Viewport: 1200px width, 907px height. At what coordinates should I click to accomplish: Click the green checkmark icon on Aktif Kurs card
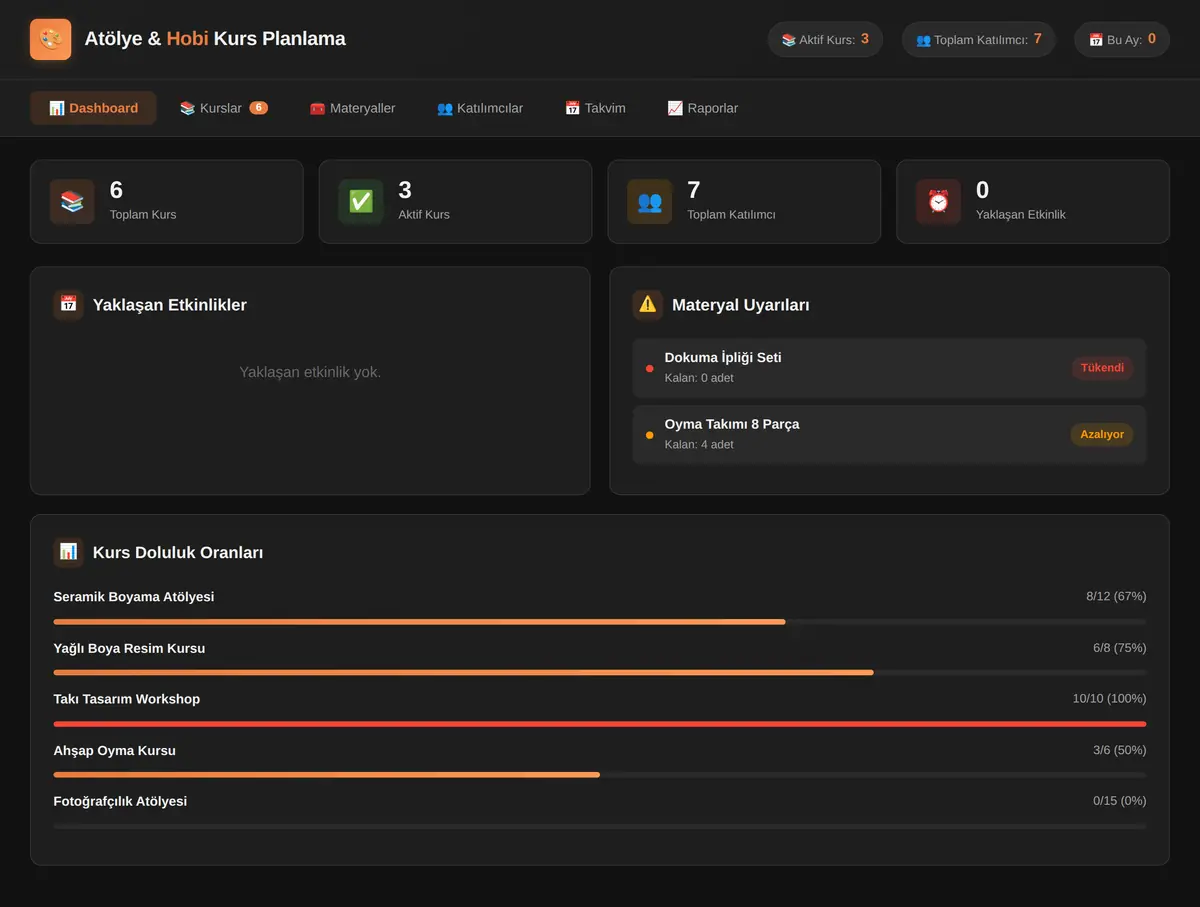[361, 201]
